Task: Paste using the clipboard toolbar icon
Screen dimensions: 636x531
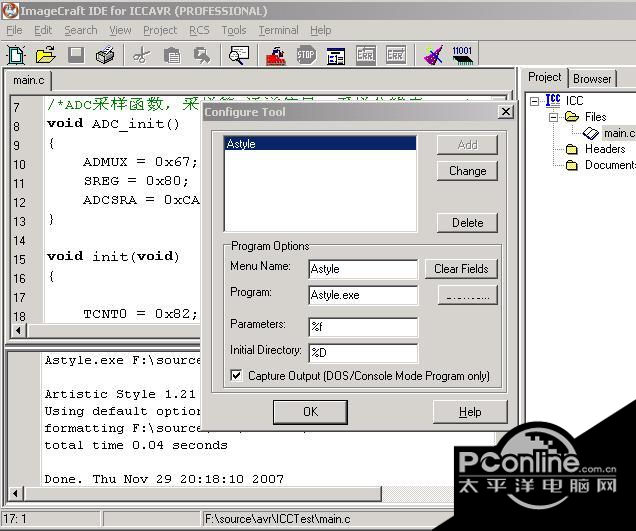Action: tap(172, 55)
